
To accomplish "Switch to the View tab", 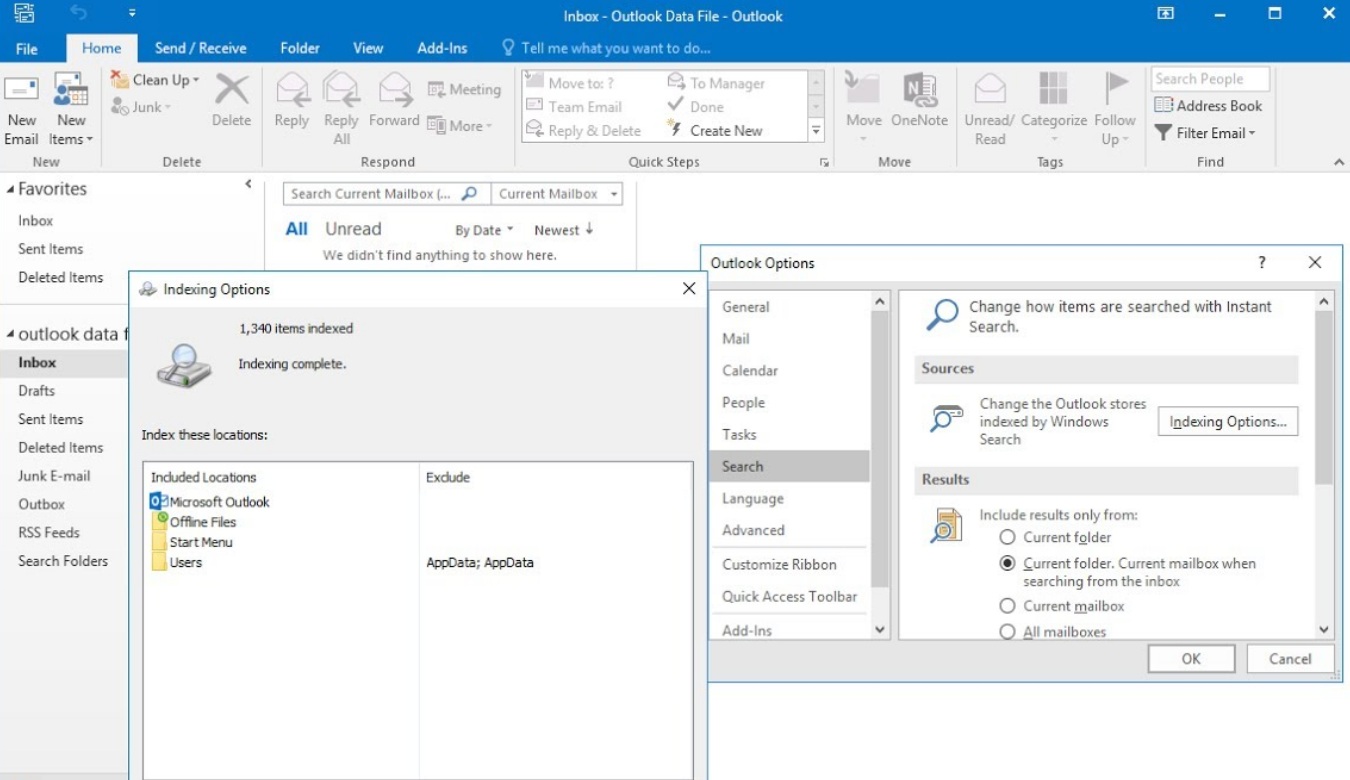I will point(368,48).
